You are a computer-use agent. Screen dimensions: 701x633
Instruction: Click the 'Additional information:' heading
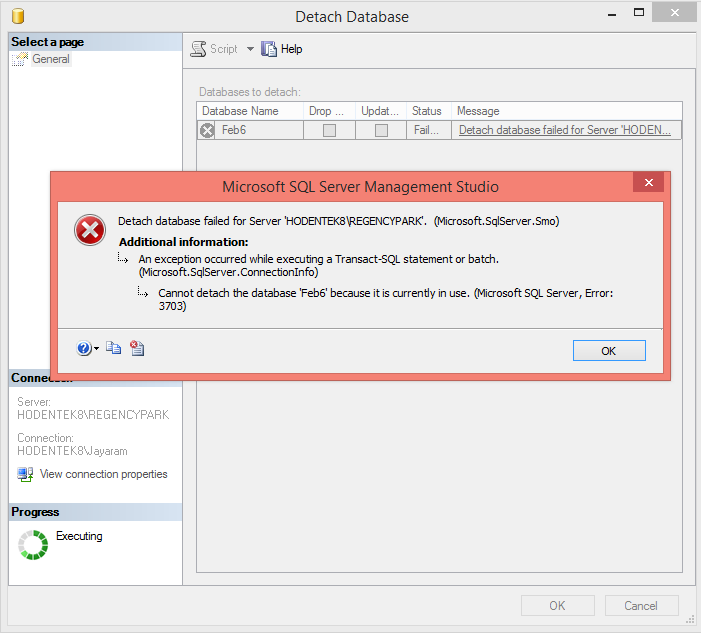183,242
